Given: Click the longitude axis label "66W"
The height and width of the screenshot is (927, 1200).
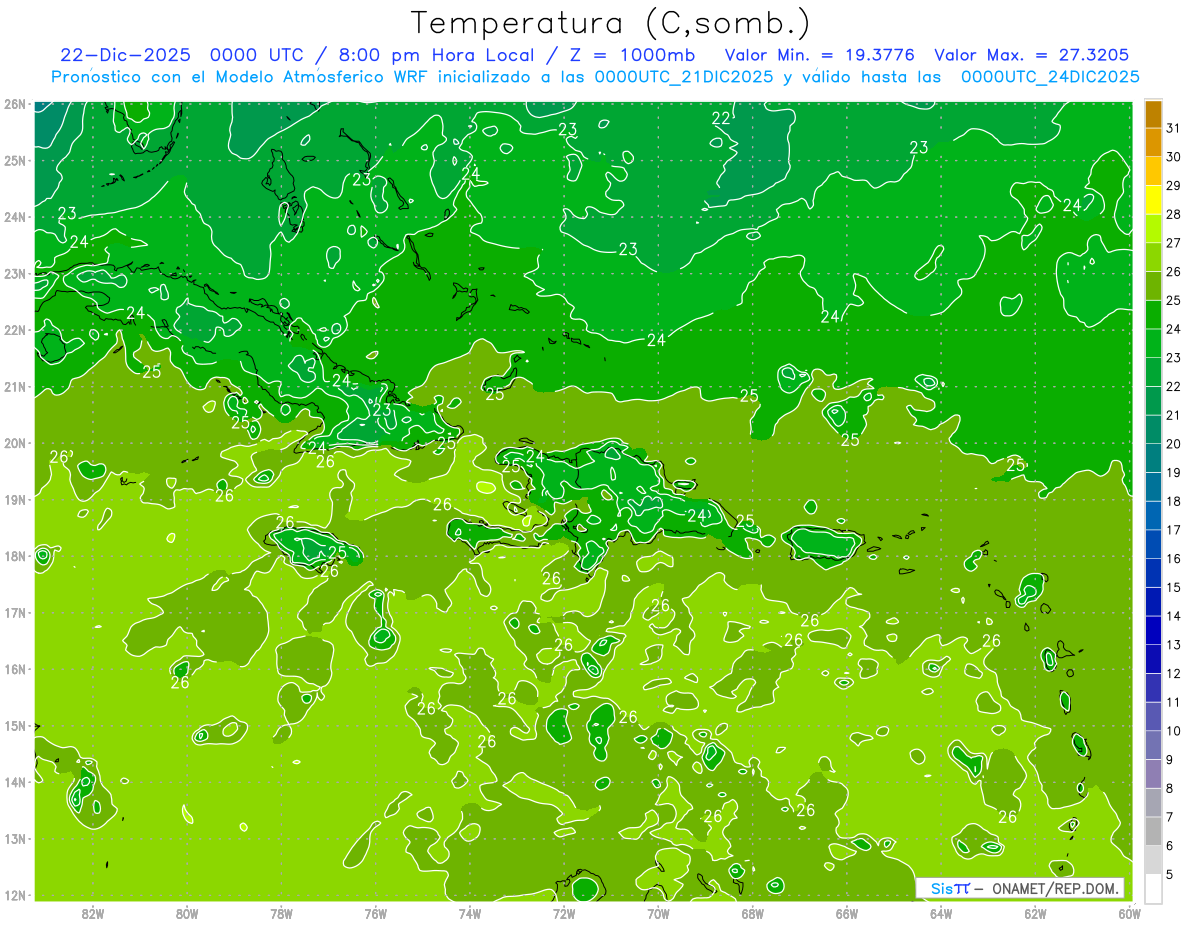Looking at the screenshot, I should [x=847, y=913].
